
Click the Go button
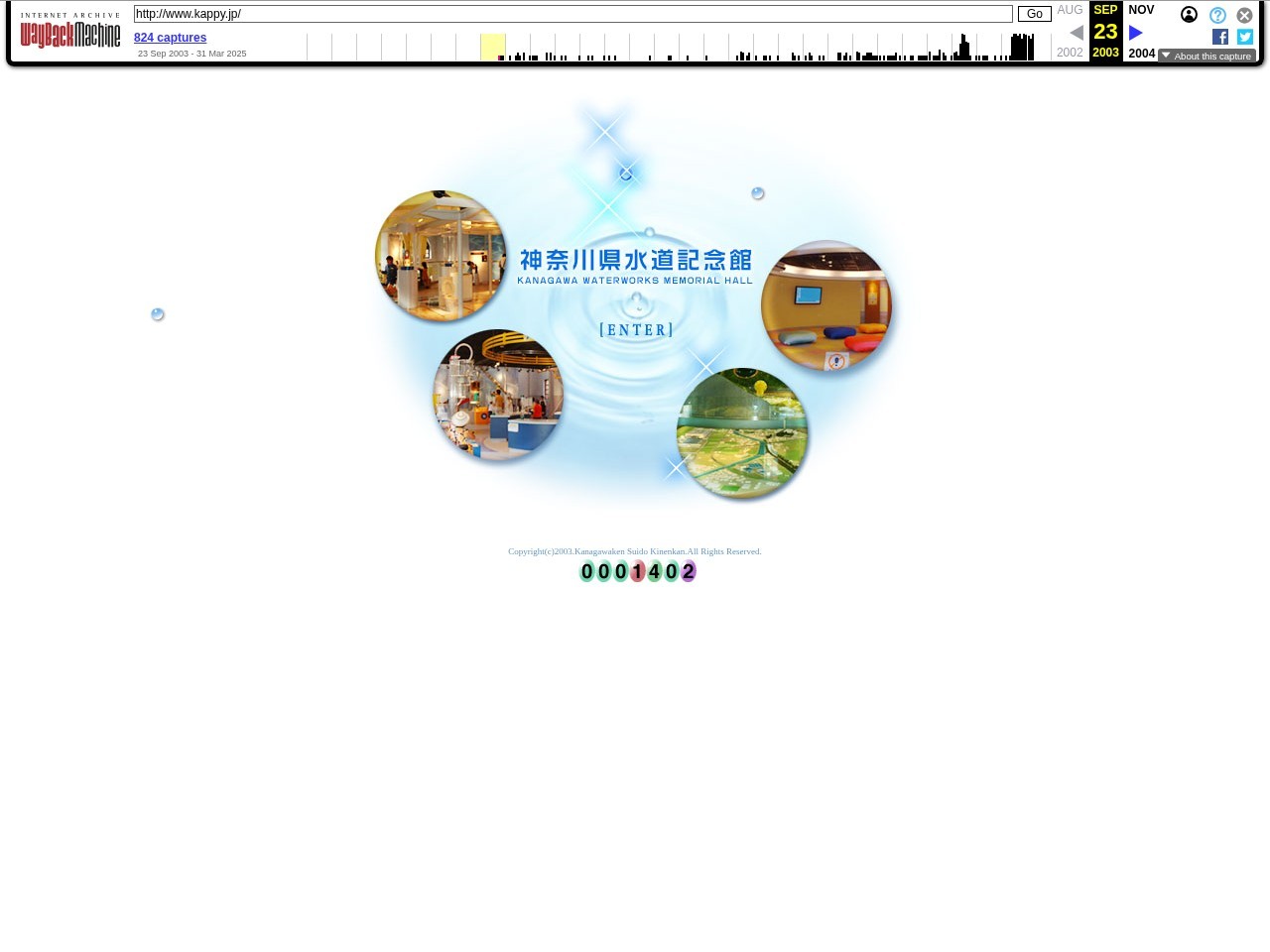point(1034,14)
